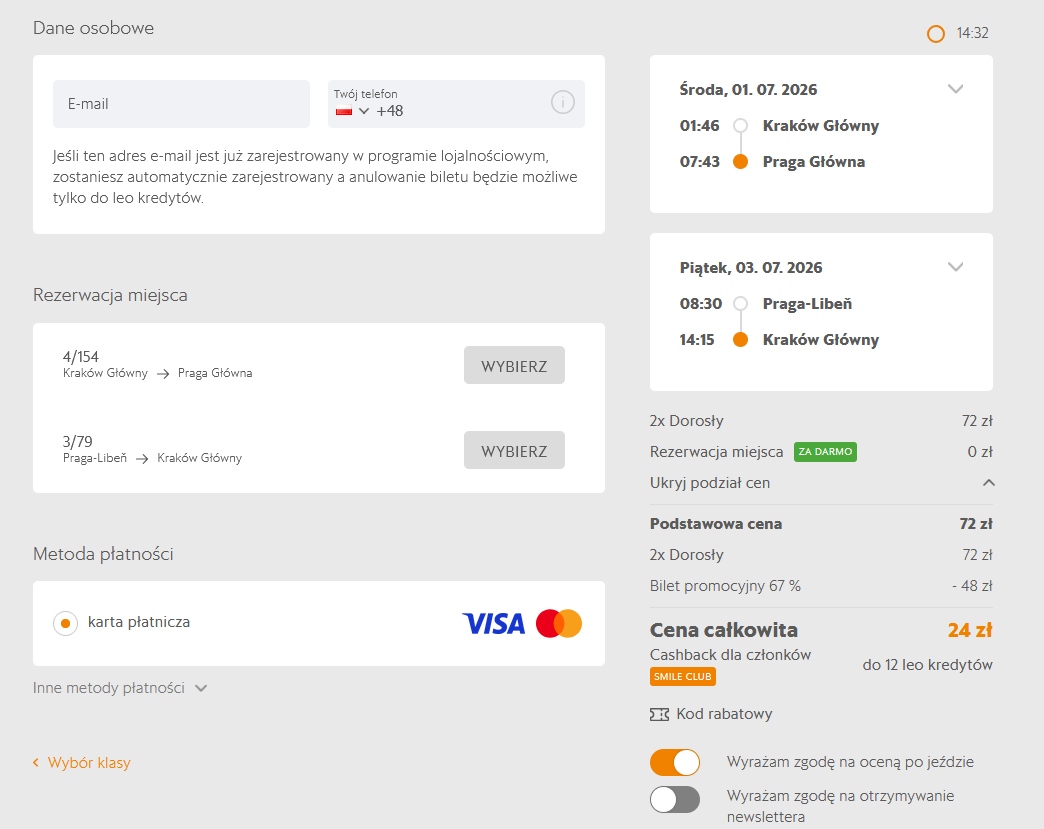
Task: Click the phone field info icon
Action: coord(562,102)
